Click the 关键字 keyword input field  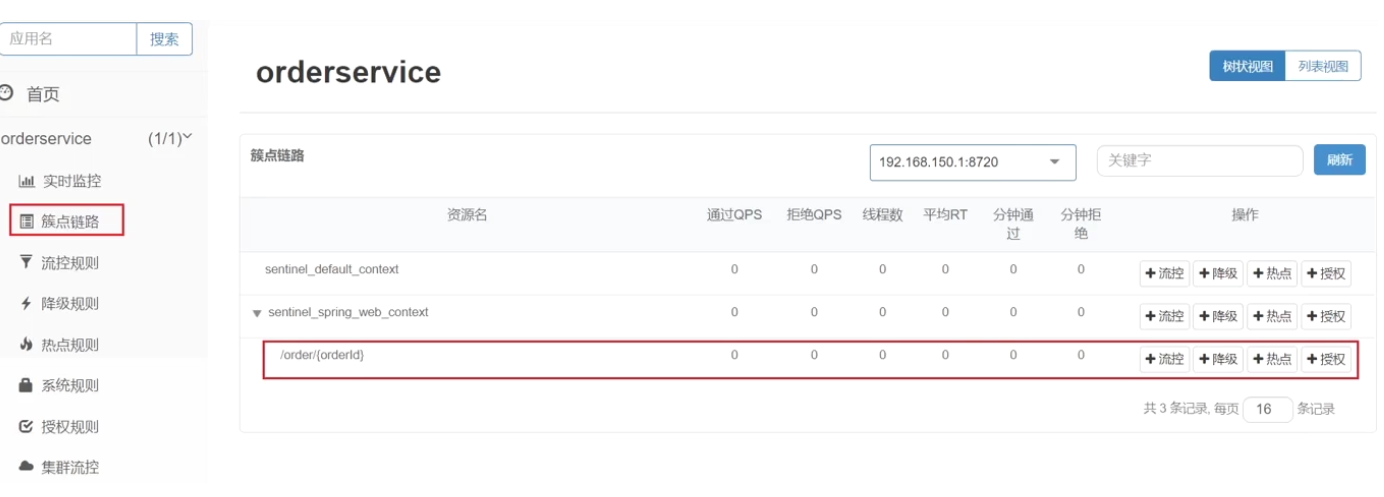[1199, 160]
